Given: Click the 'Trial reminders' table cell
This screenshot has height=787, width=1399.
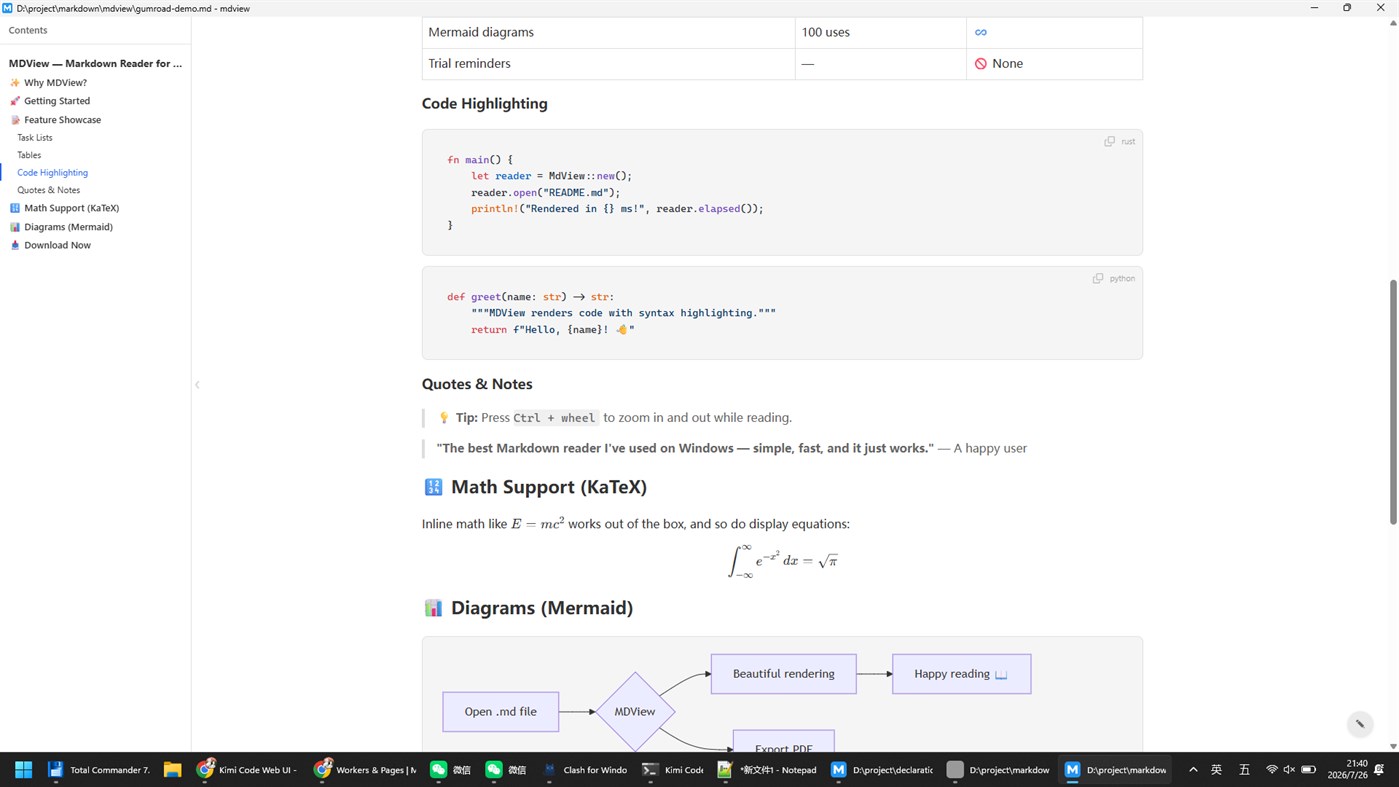Looking at the screenshot, I should click(609, 63).
